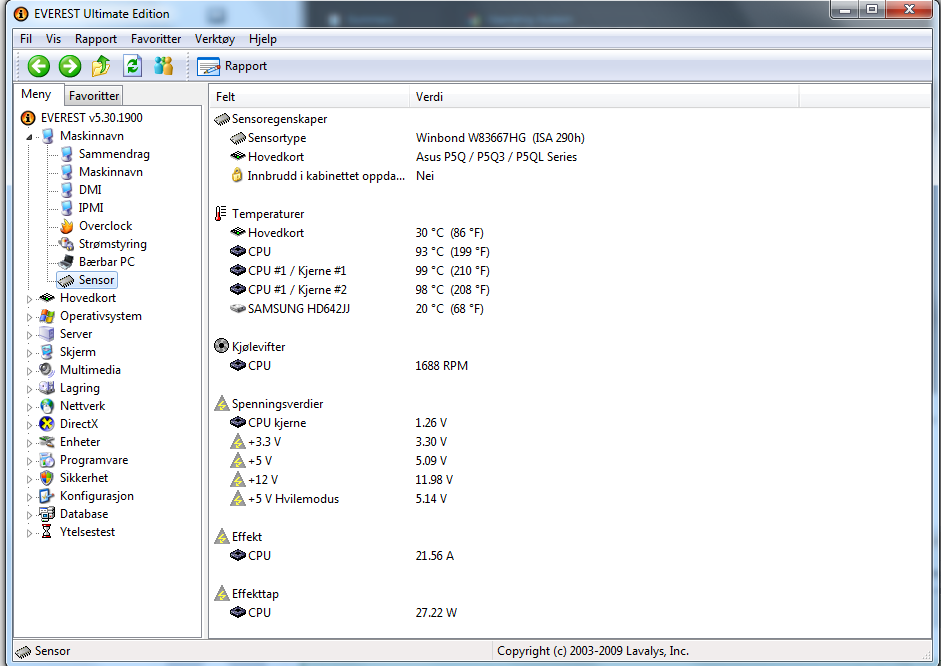Click the Konfigurasjon icon in tree

(x=46, y=496)
